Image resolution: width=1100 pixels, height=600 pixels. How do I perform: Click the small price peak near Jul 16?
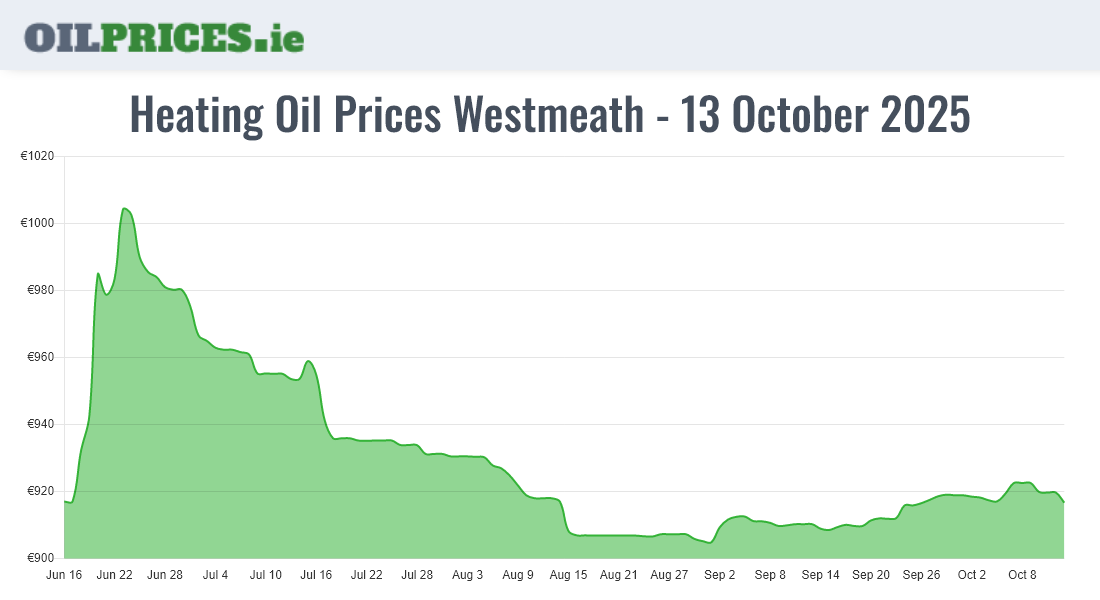(309, 361)
